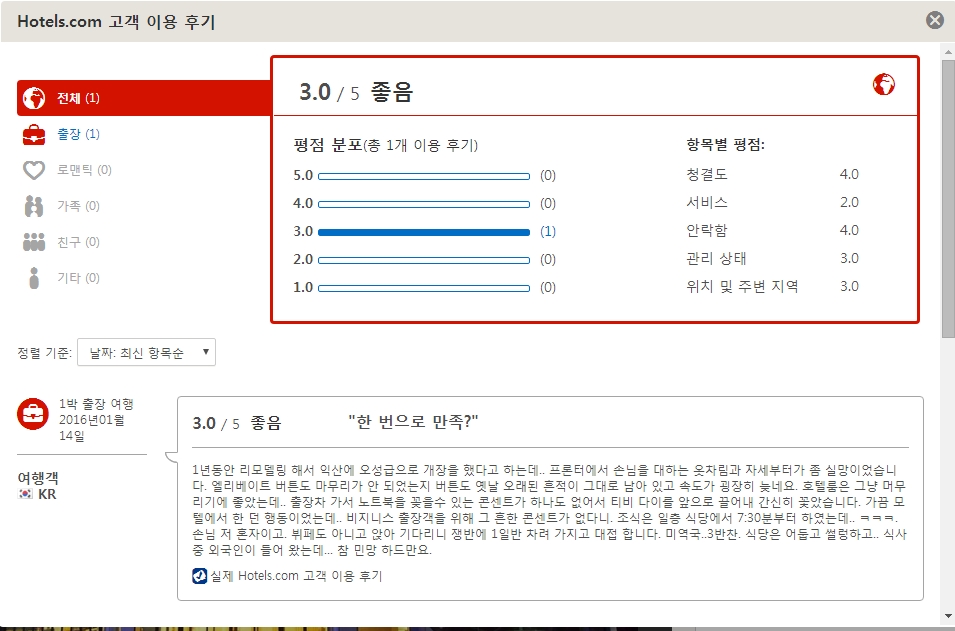Click the red briefcase icon beside the review

click(33, 414)
